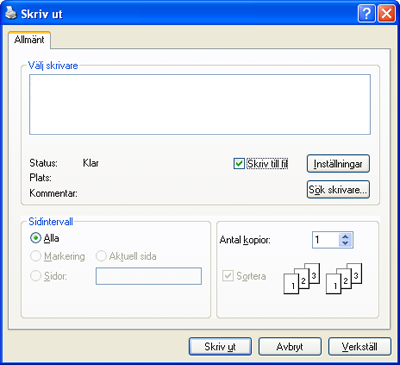Focus the Sidor page range field

149,276
